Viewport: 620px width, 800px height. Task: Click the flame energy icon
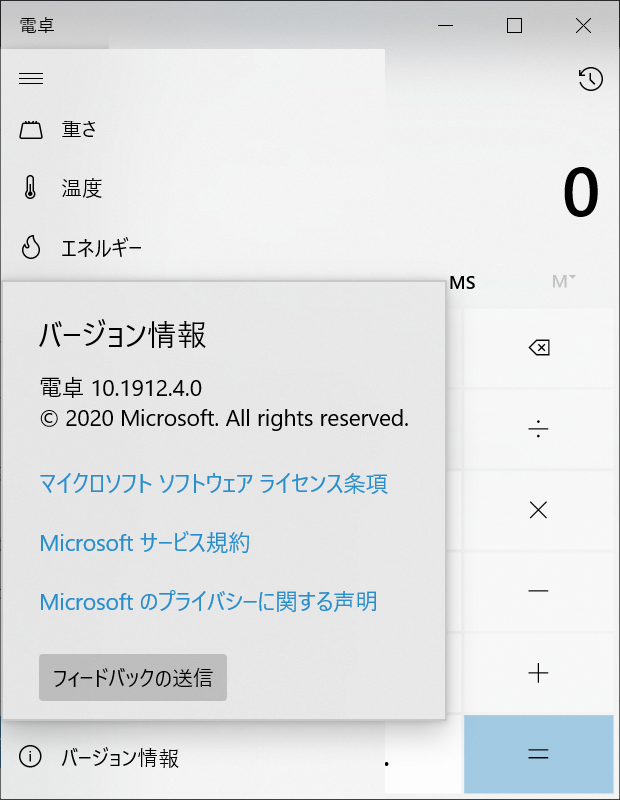[31, 247]
